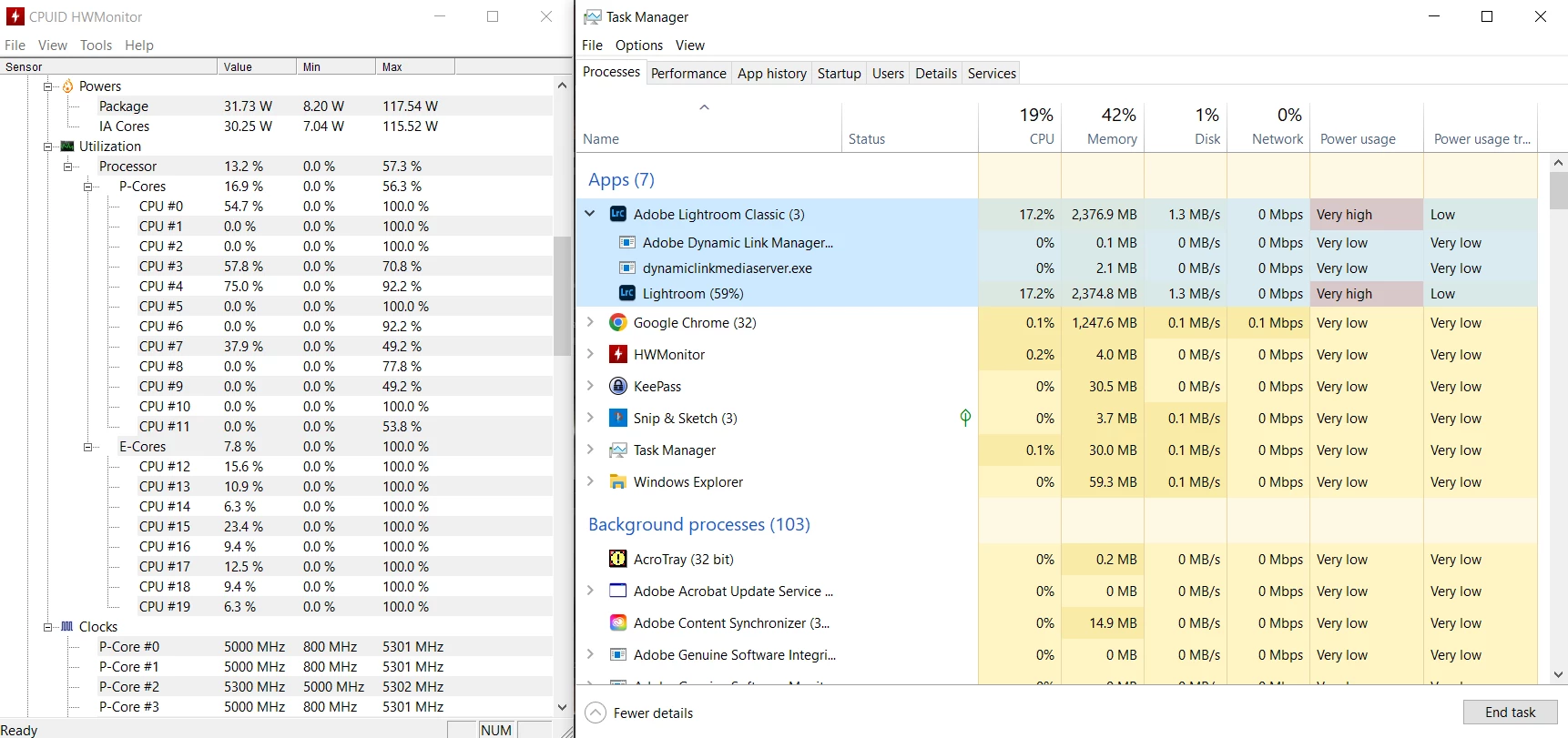Click the Google Chrome icon in process list
The width and height of the screenshot is (1568, 738).
click(x=617, y=322)
